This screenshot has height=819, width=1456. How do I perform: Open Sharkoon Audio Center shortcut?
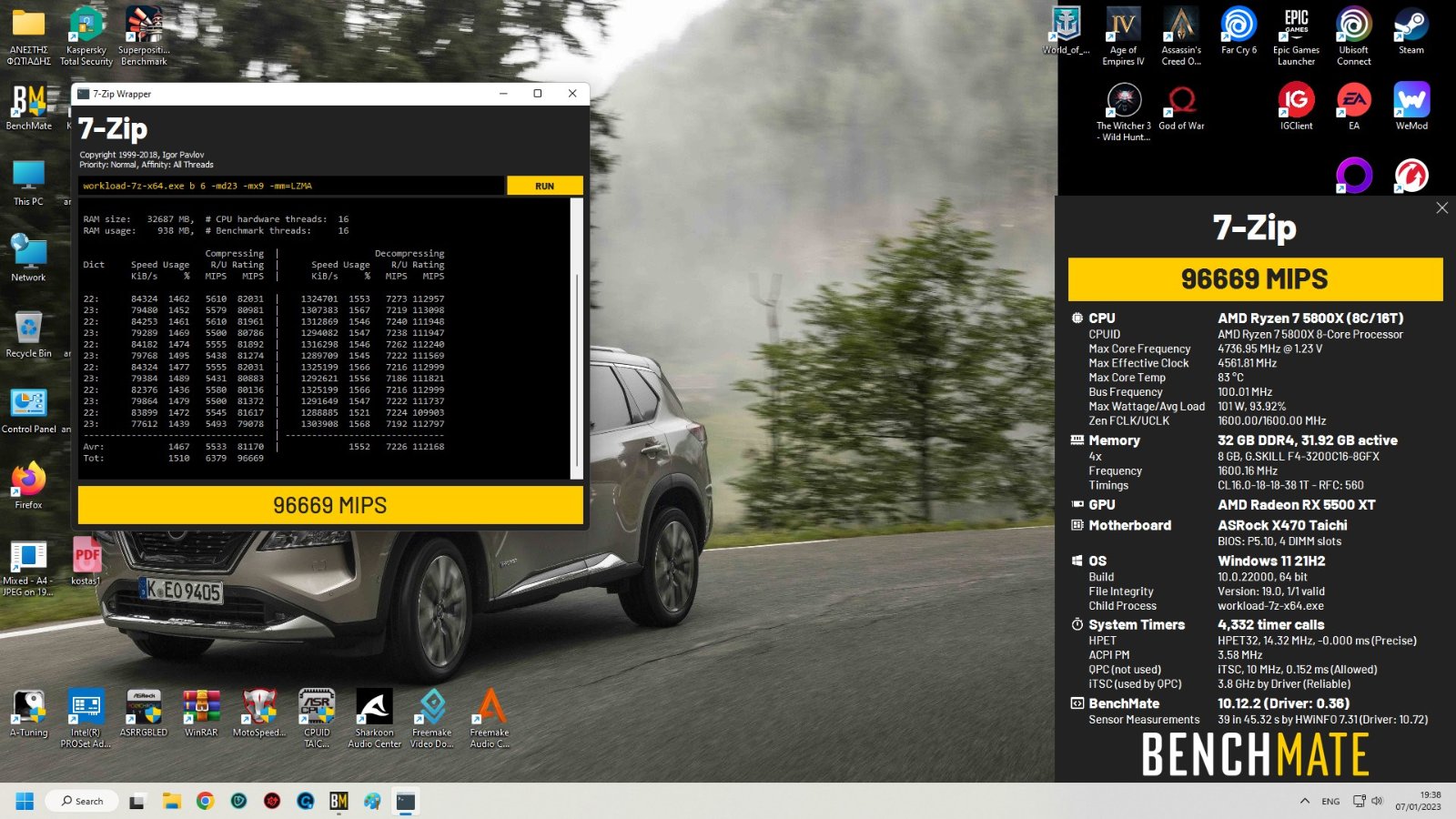(x=374, y=719)
